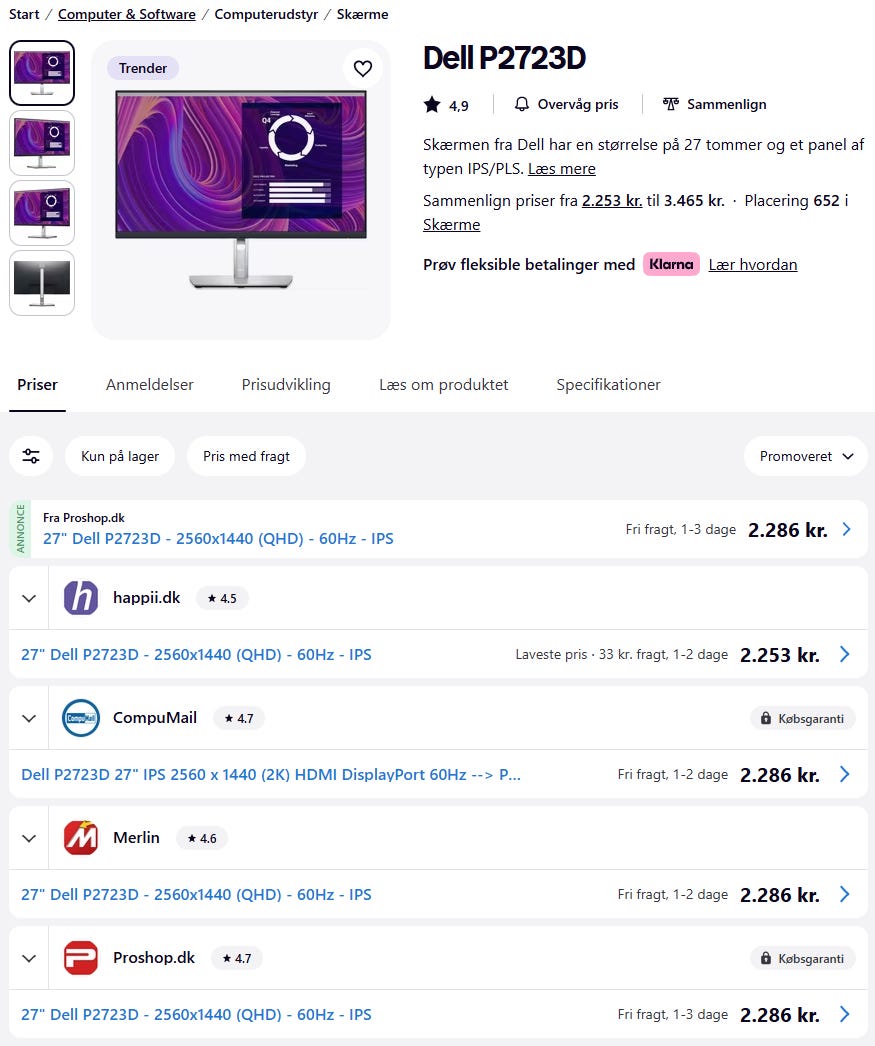
Task: Toggle the "Kun på lager" filter
Action: pos(120,456)
